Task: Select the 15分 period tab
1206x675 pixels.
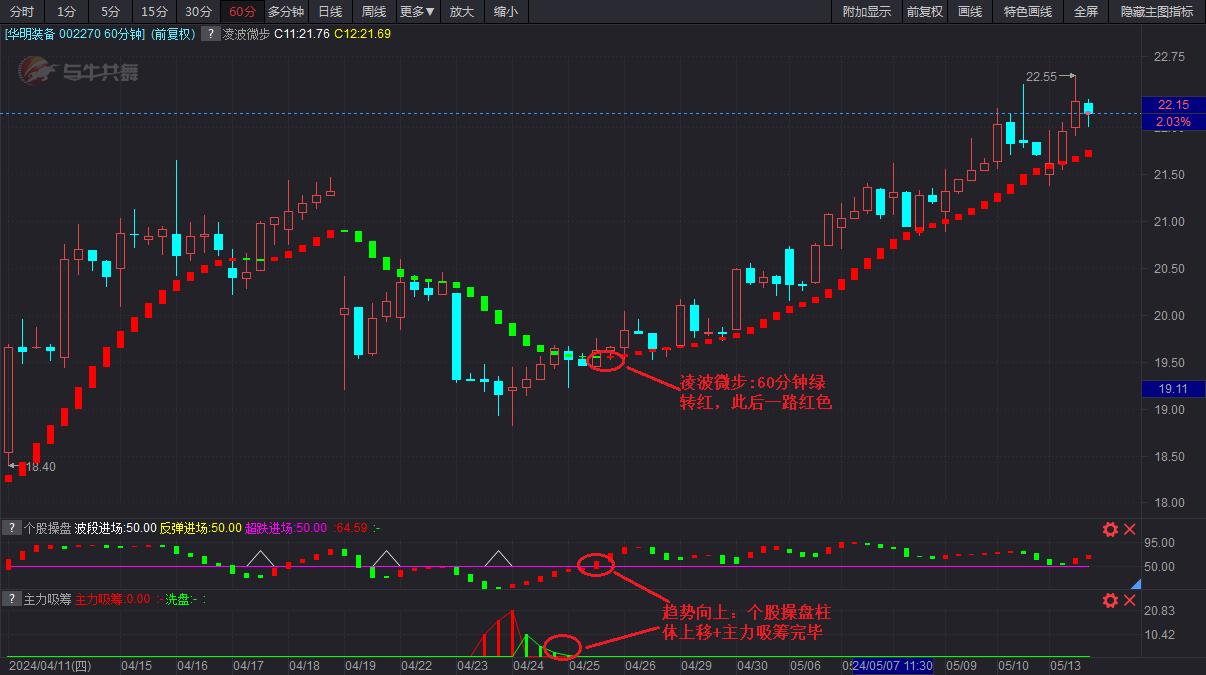Action: click(154, 12)
